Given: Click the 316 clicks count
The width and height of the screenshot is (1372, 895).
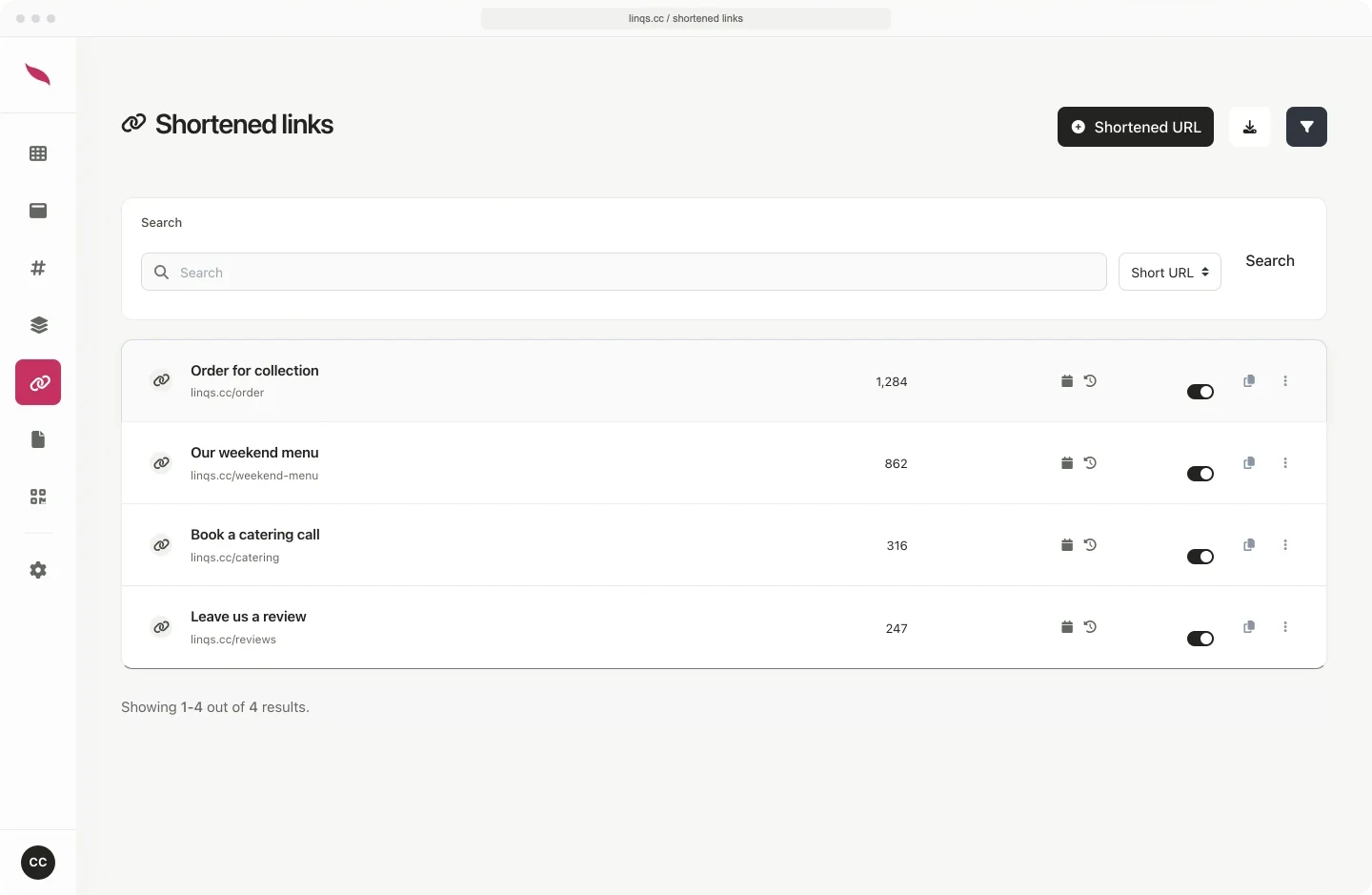Looking at the screenshot, I should tap(897, 545).
